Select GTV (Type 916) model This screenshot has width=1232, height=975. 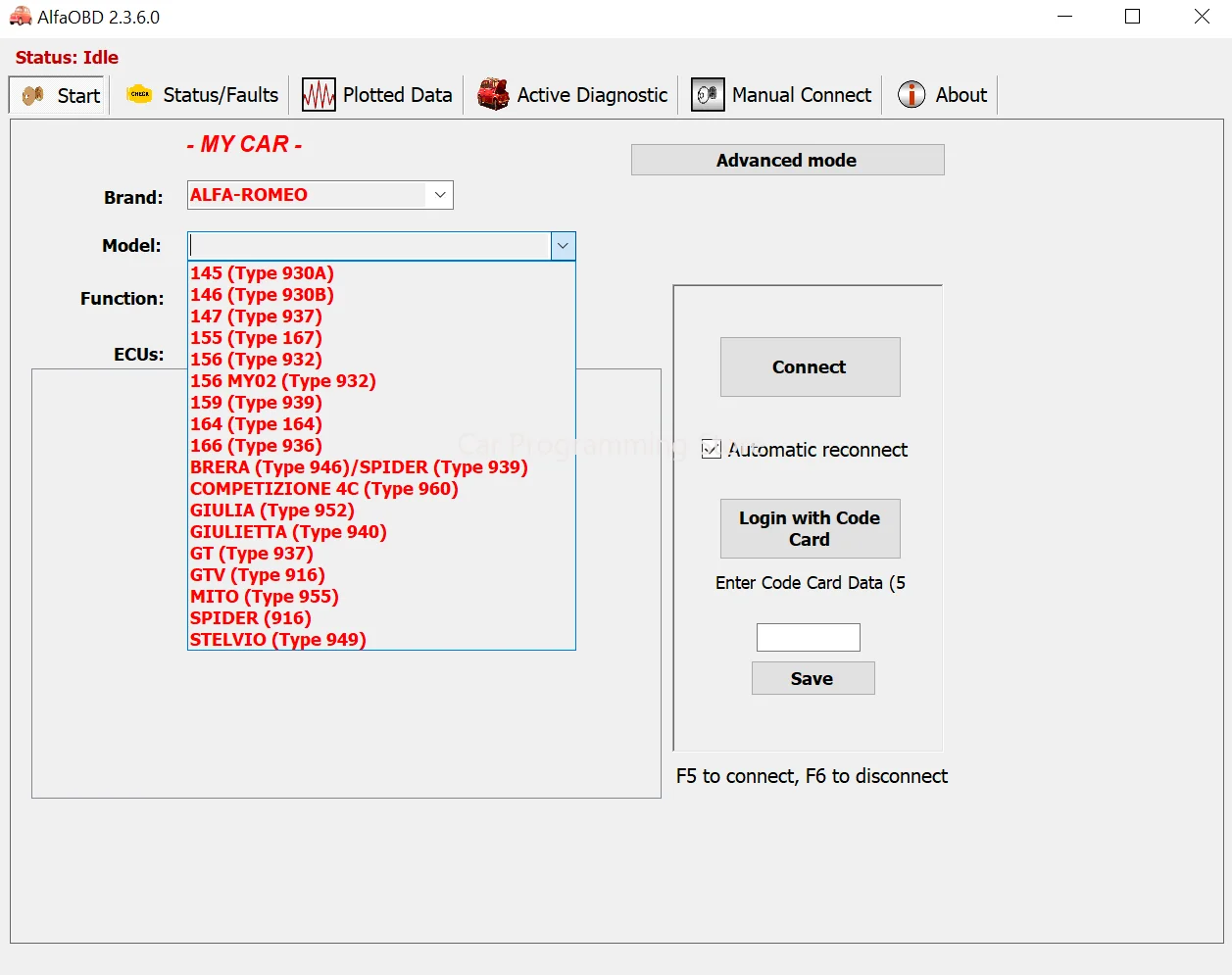click(x=381, y=575)
